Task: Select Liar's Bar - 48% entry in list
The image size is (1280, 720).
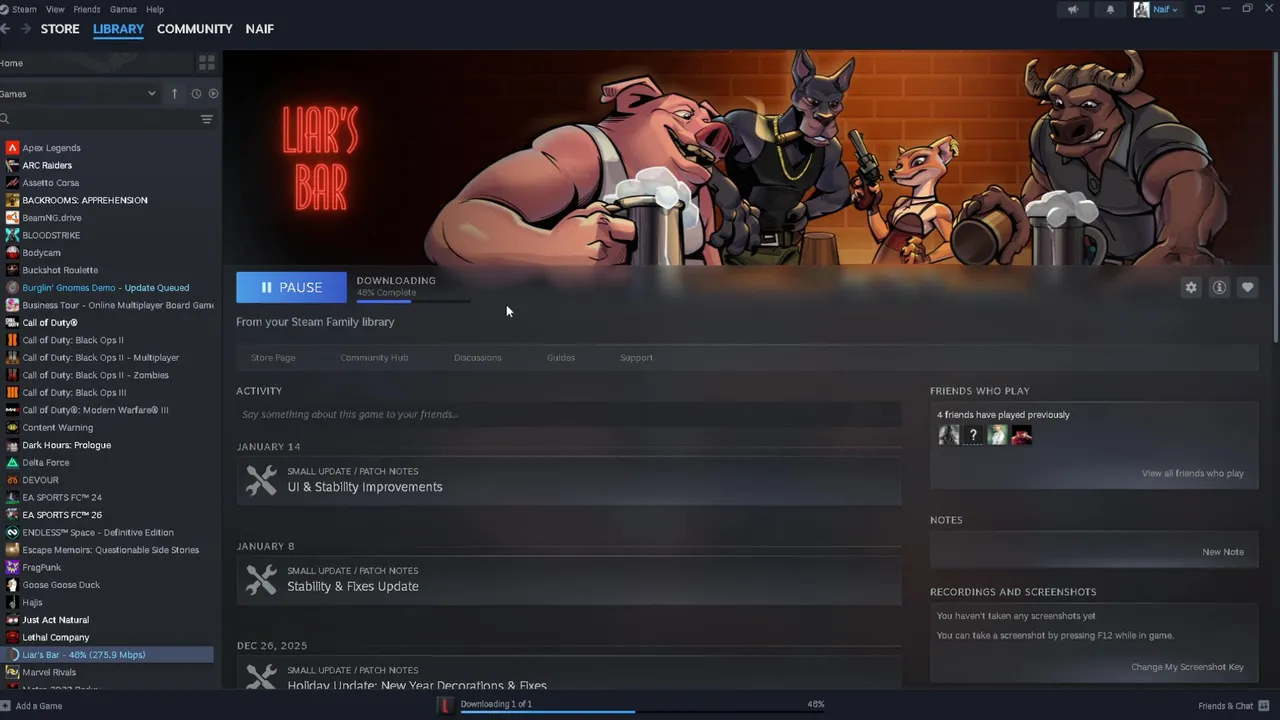Action: 107,655
